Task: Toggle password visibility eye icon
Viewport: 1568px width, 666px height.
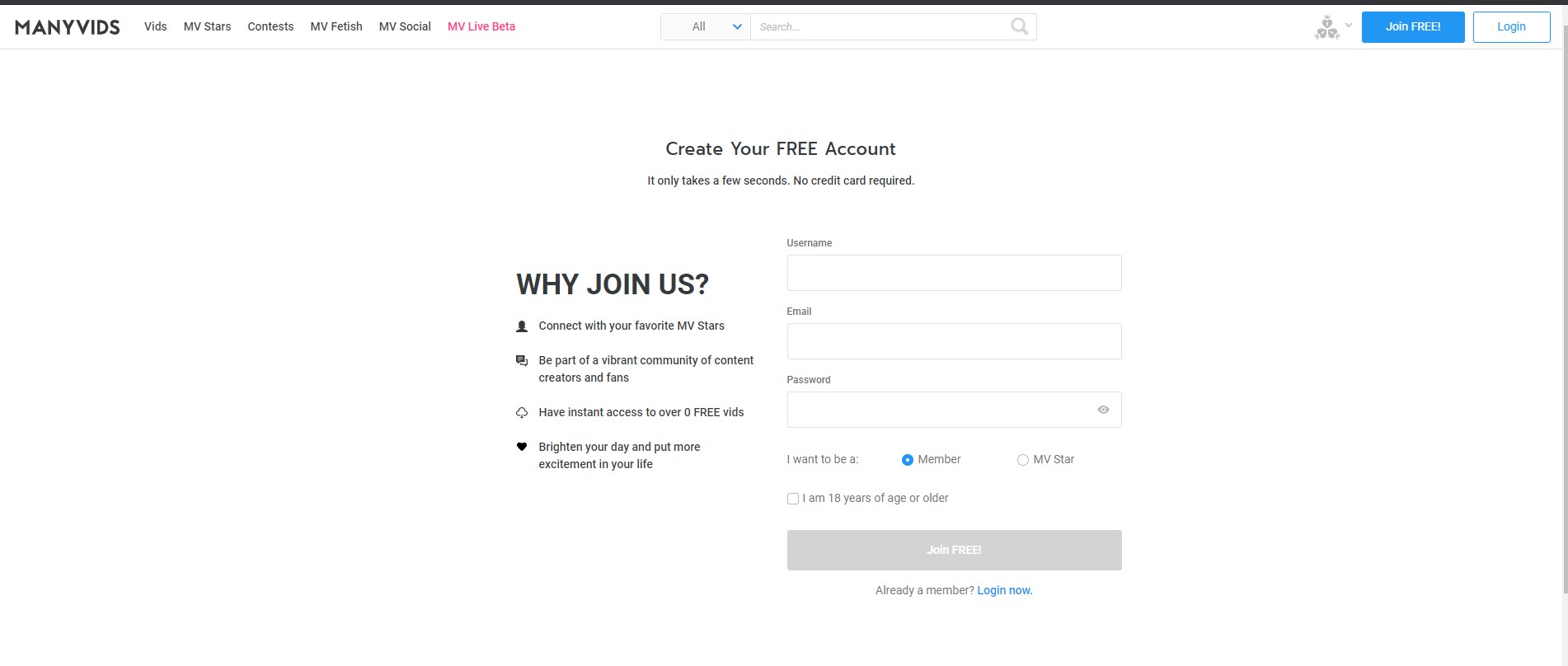Action: coord(1103,410)
